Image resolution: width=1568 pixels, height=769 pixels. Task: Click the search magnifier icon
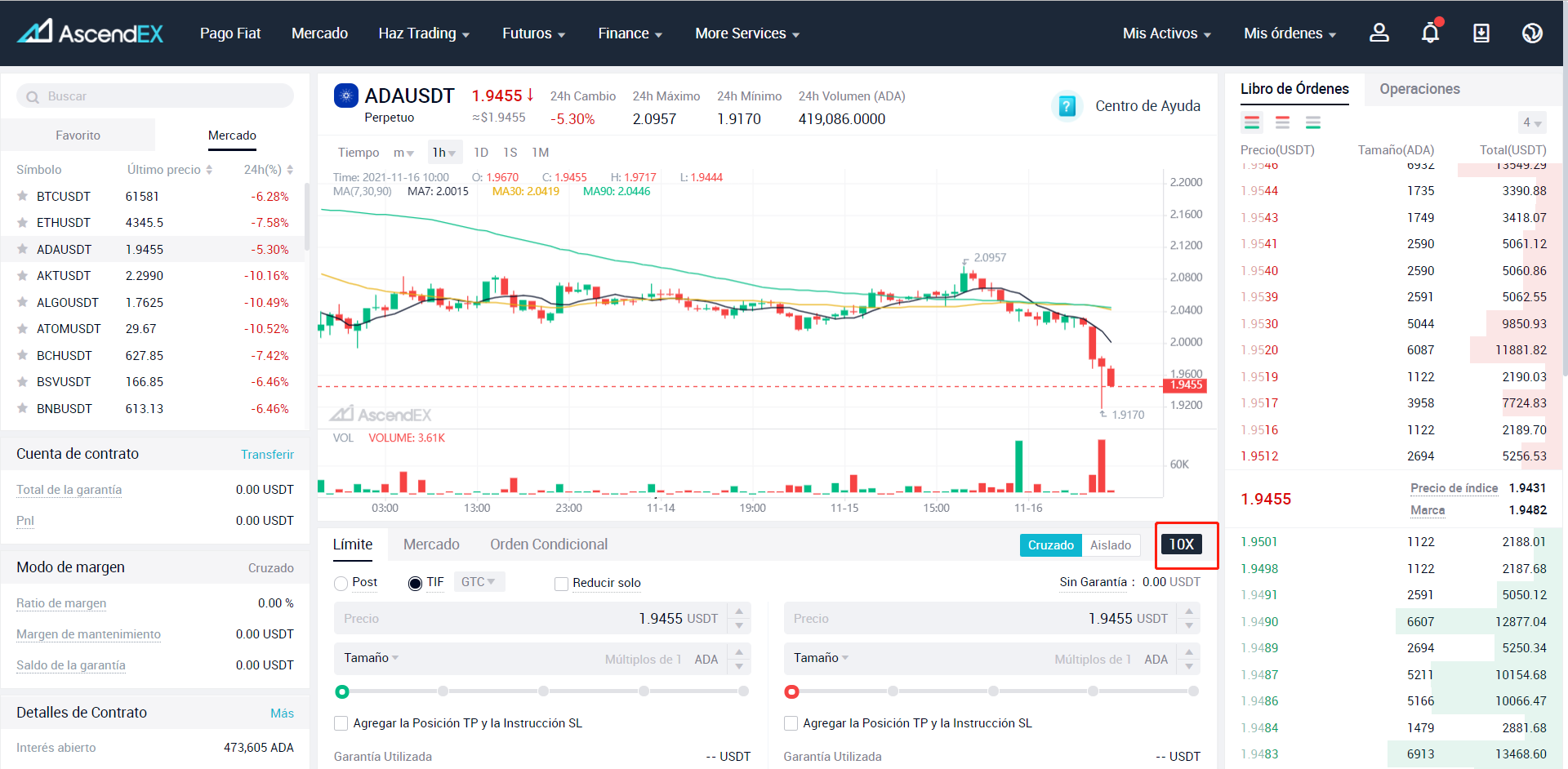(33, 96)
